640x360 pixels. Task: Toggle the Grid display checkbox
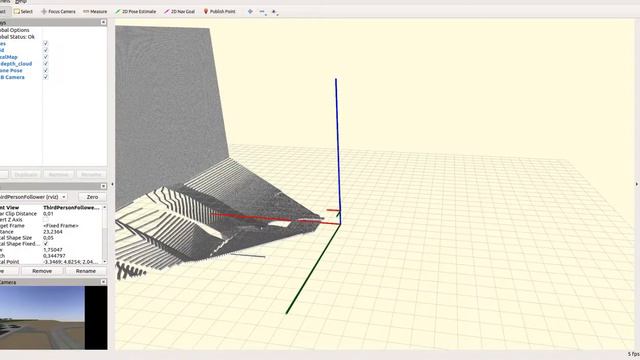pyautogui.click(x=45, y=50)
